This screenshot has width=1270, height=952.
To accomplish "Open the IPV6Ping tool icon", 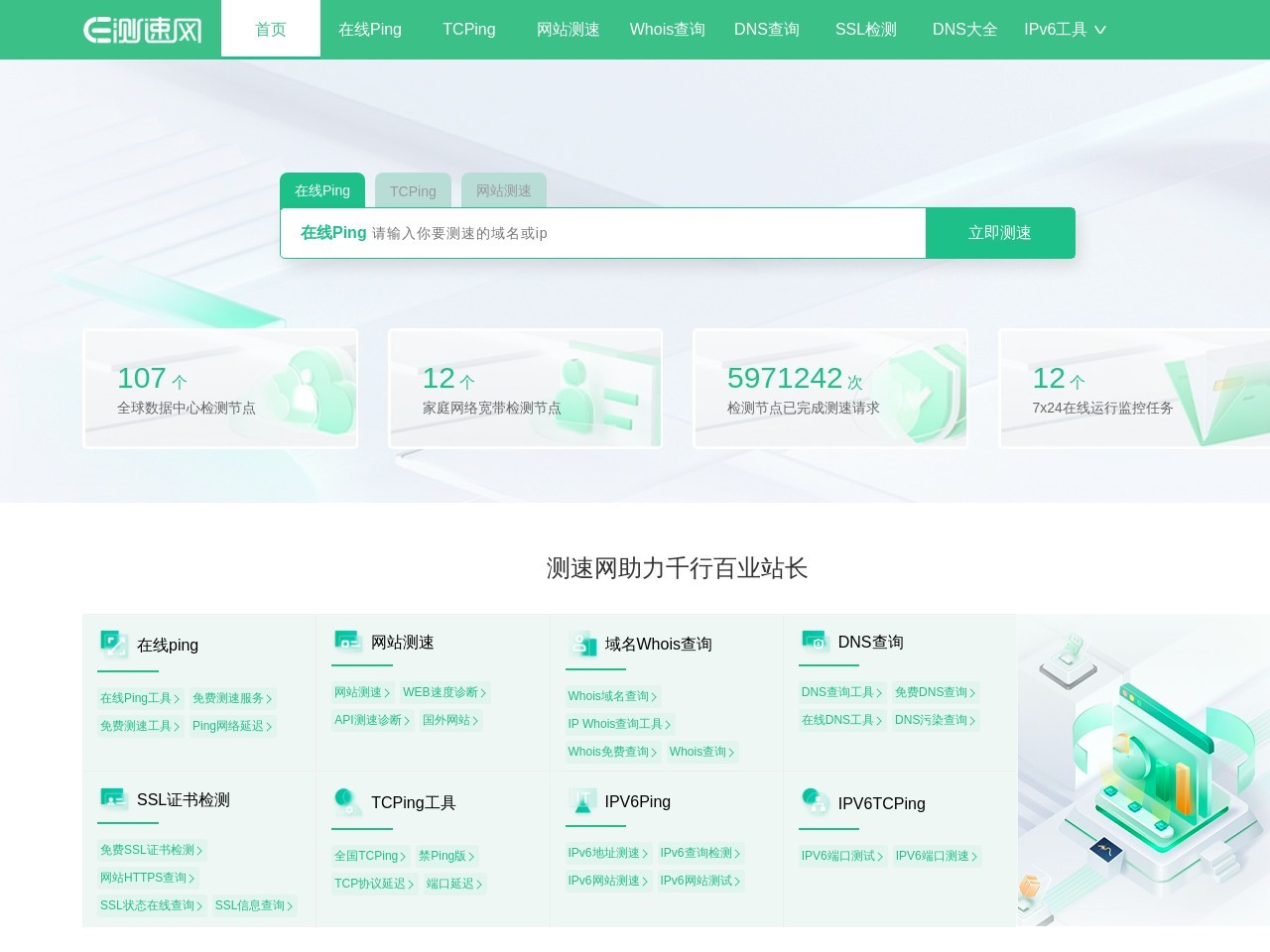I will 581,800.
